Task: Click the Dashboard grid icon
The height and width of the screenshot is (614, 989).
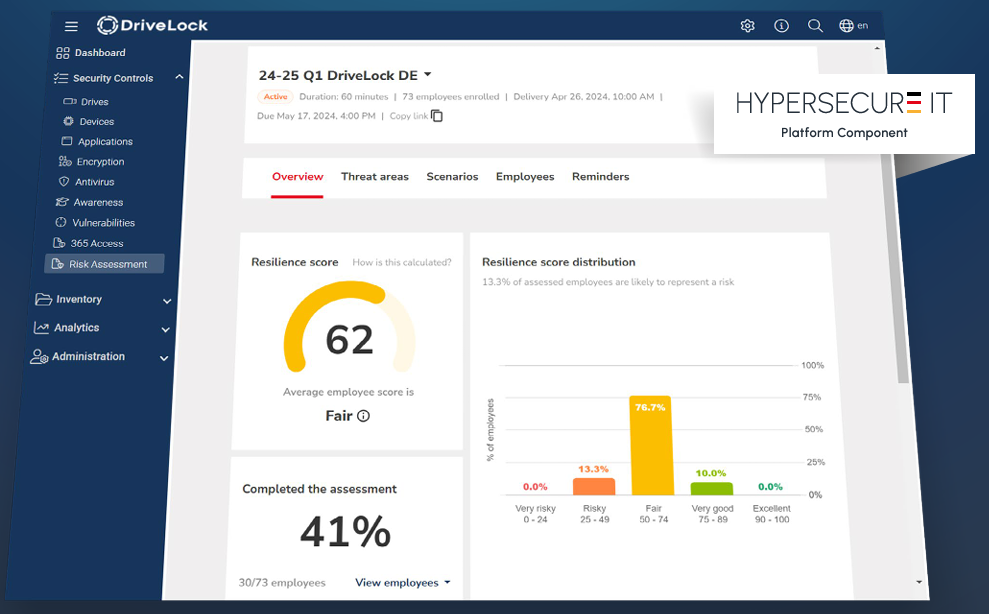Action: tap(62, 53)
